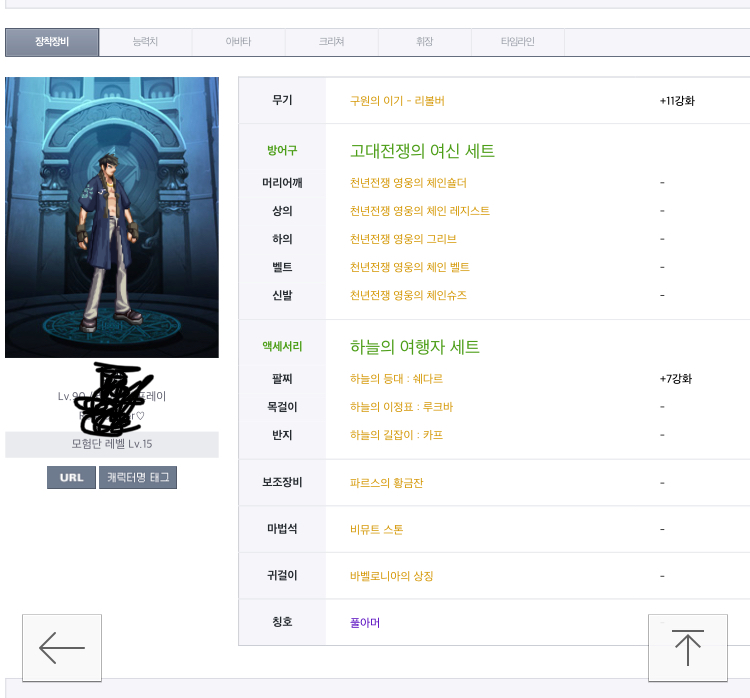
Task: Open bracelet item 하늘의 등대 : 쉐다르
Action: tap(396, 379)
